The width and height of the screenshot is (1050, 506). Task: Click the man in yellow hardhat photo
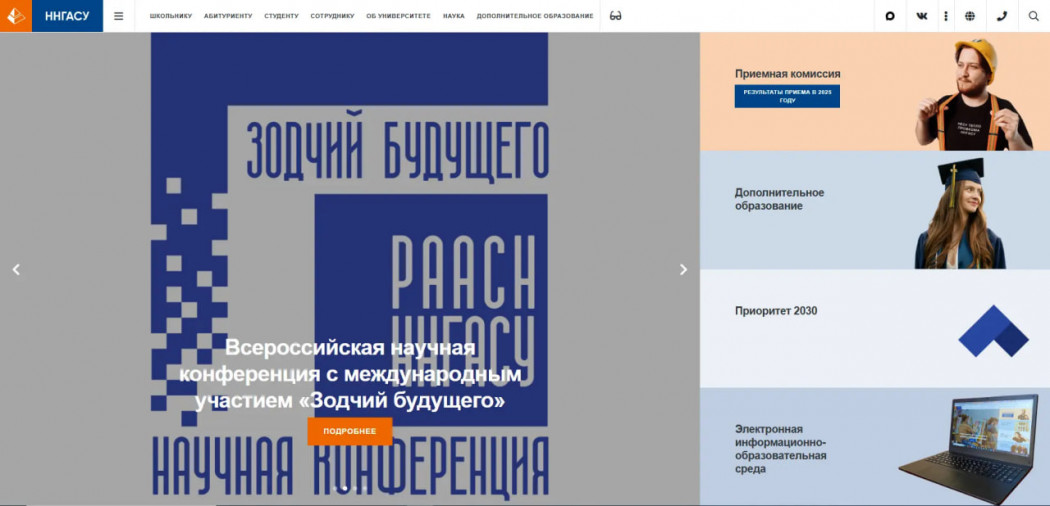coord(976,94)
